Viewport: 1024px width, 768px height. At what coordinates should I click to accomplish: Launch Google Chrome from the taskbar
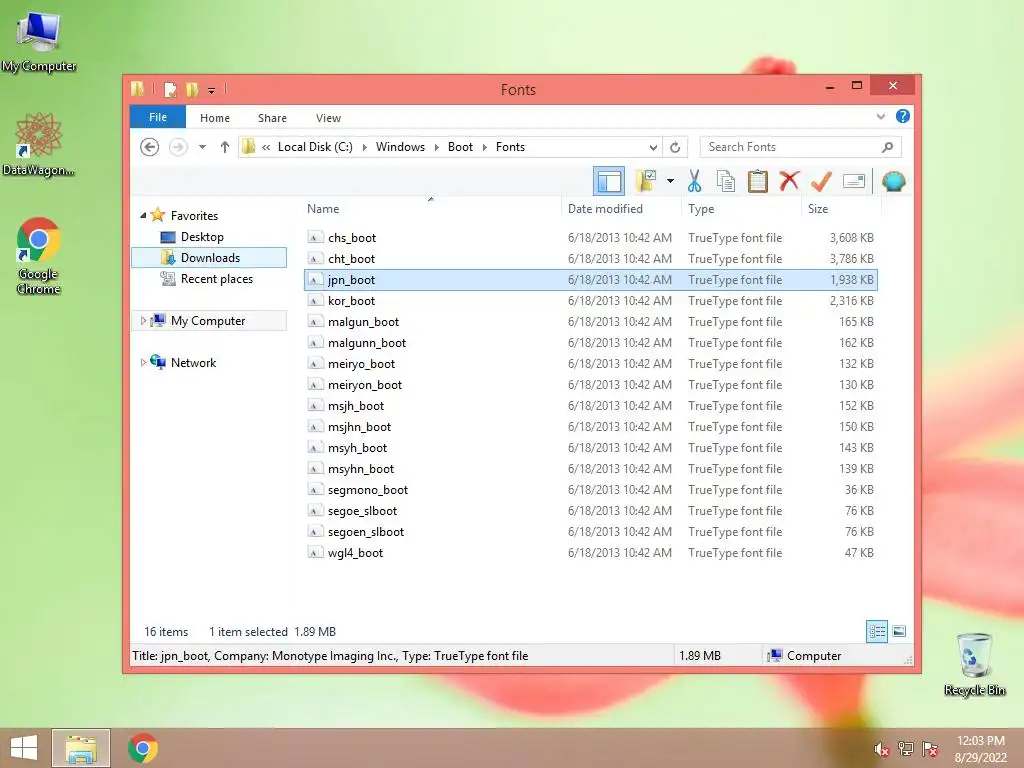pos(143,748)
